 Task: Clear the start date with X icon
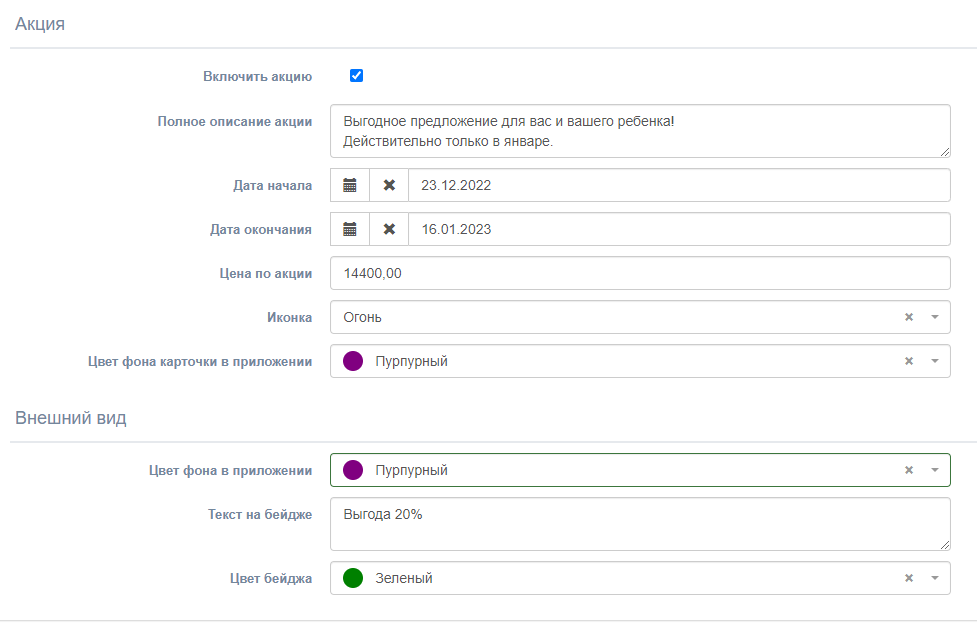coord(389,185)
